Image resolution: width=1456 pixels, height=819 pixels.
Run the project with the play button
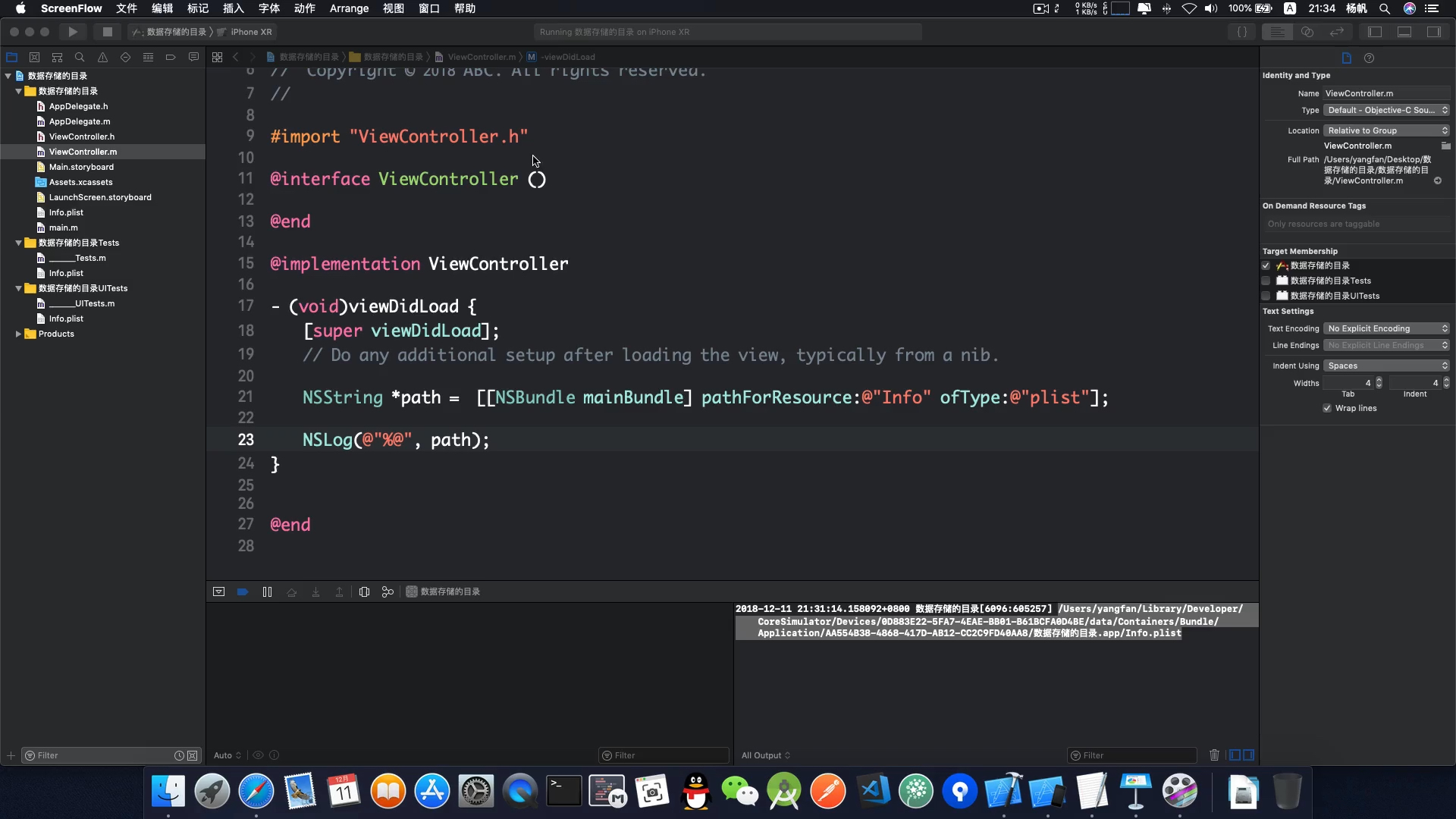pyautogui.click(x=73, y=32)
